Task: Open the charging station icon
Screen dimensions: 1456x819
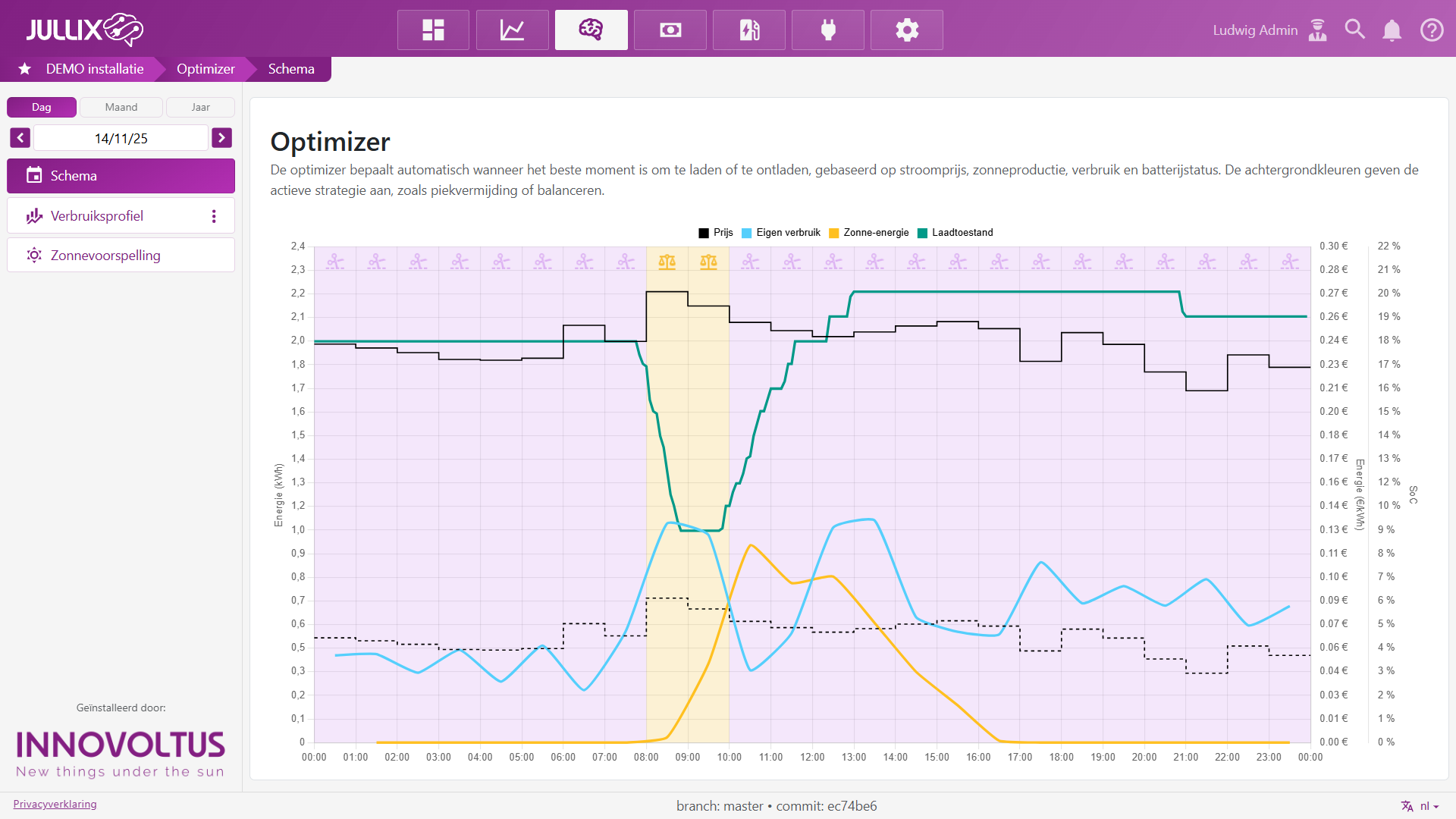Action: coord(748,30)
